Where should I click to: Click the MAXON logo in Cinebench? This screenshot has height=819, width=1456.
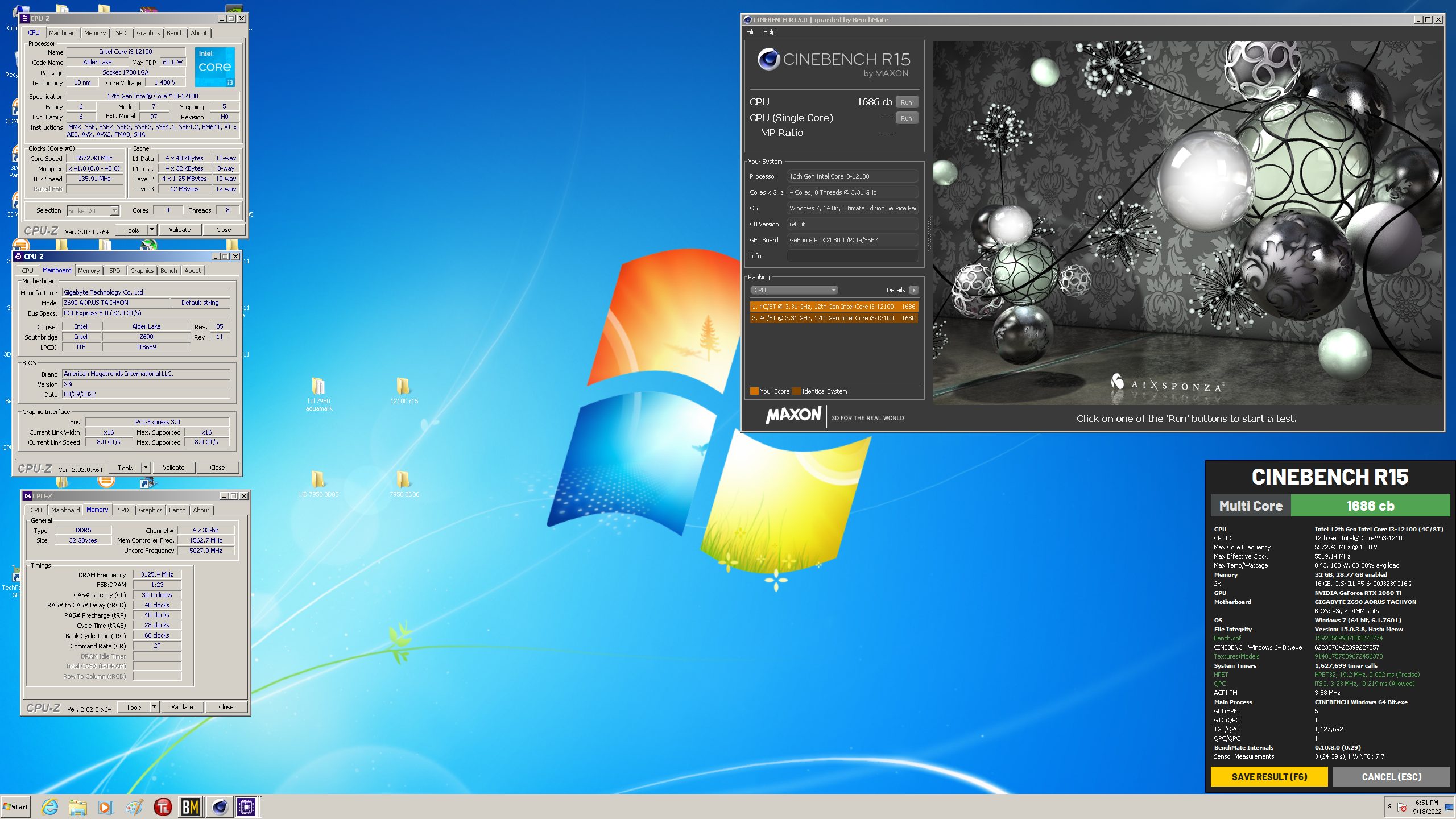point(793,415)
